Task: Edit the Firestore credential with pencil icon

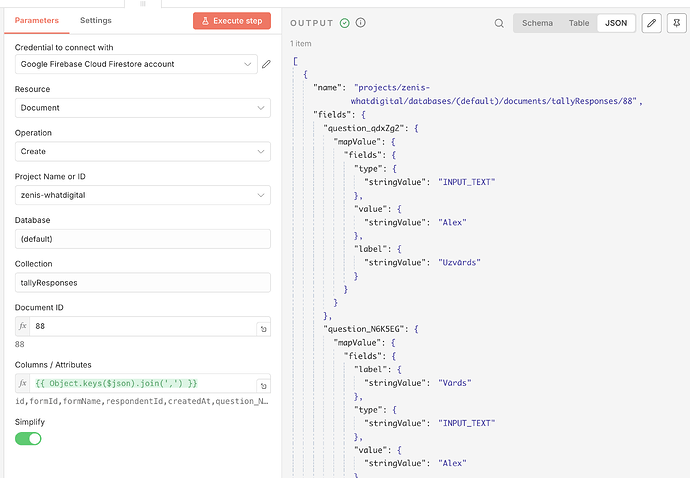Action: [x=266, y=64]
